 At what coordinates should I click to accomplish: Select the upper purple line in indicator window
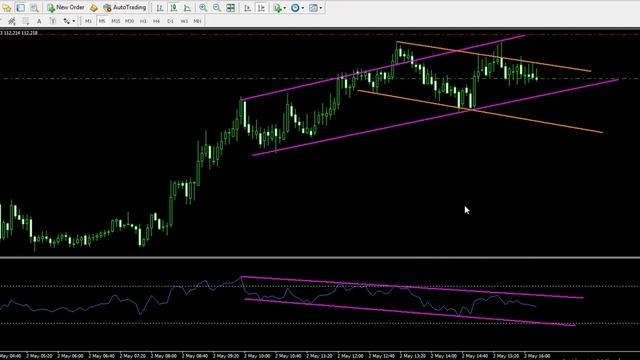point(412,287)
